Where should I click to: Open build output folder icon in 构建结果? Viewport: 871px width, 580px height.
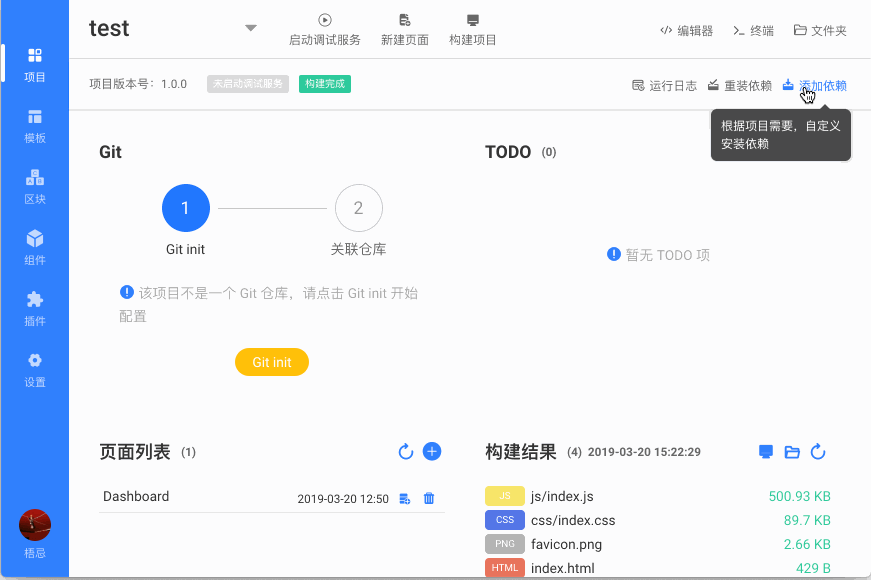pos(792,452)
